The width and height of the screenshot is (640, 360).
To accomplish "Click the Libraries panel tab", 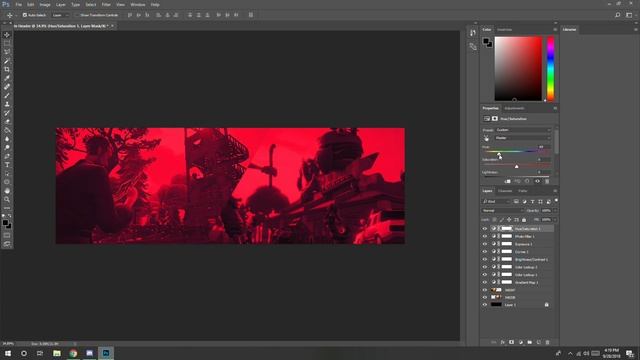I will click(569, 30).
